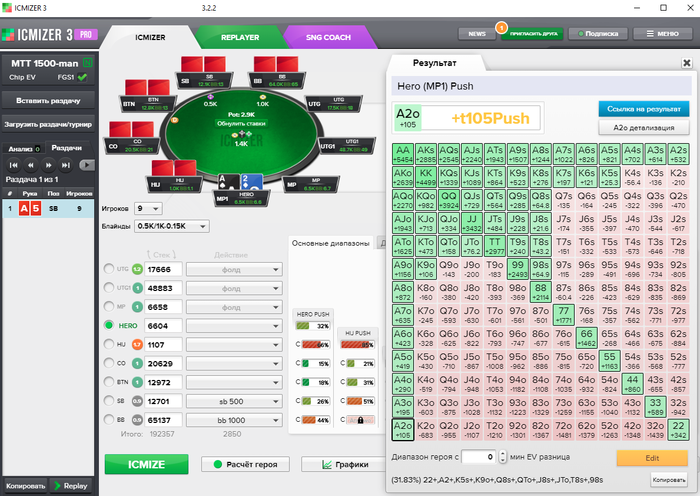Open the Основные диапазоны tab
Screen dimensions: 700x496
click(331, 243)
